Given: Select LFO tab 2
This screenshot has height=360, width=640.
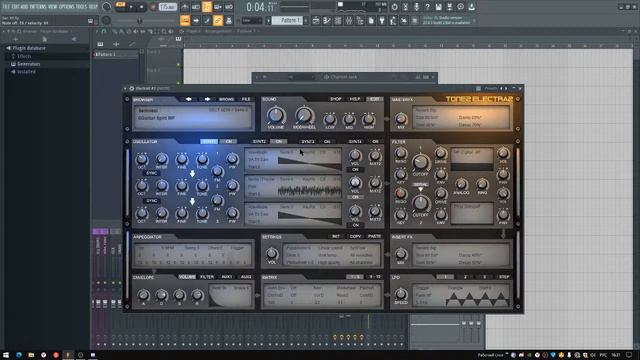Looking at the screenshot, I should (x=465, y=277).
